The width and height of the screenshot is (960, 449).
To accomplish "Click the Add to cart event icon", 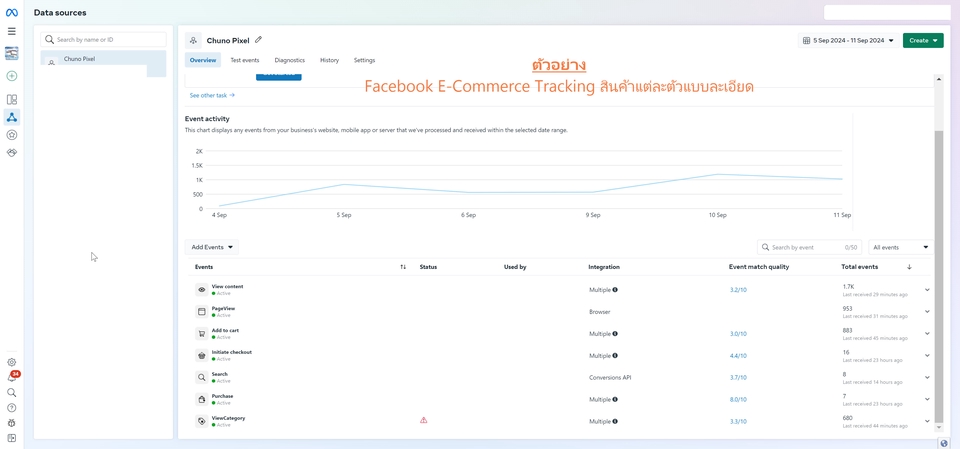I will click(201, 334).
